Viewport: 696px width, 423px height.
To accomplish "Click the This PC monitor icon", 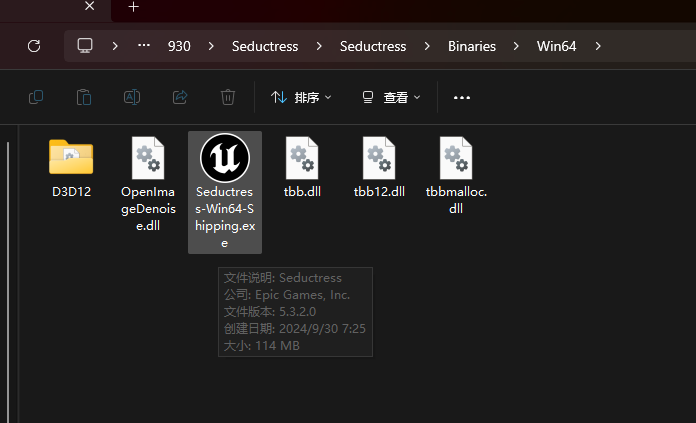I will coord(85,46).
